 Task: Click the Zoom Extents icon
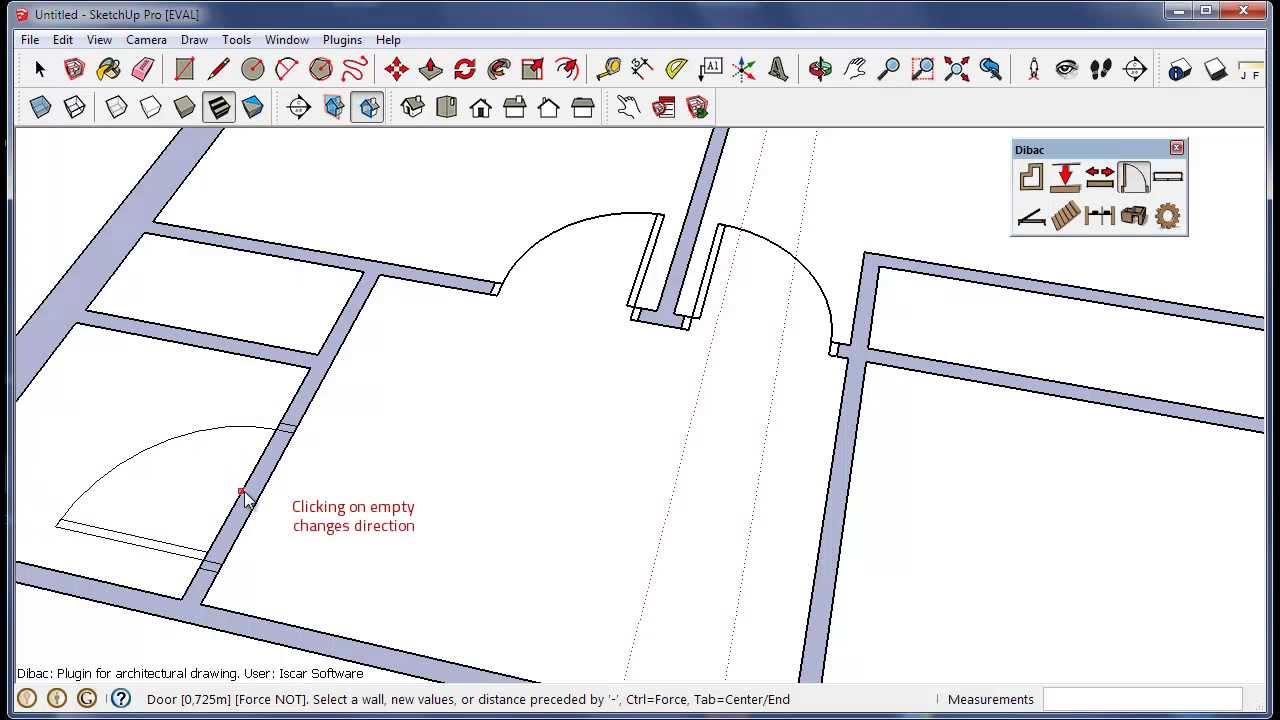(956, 69)
